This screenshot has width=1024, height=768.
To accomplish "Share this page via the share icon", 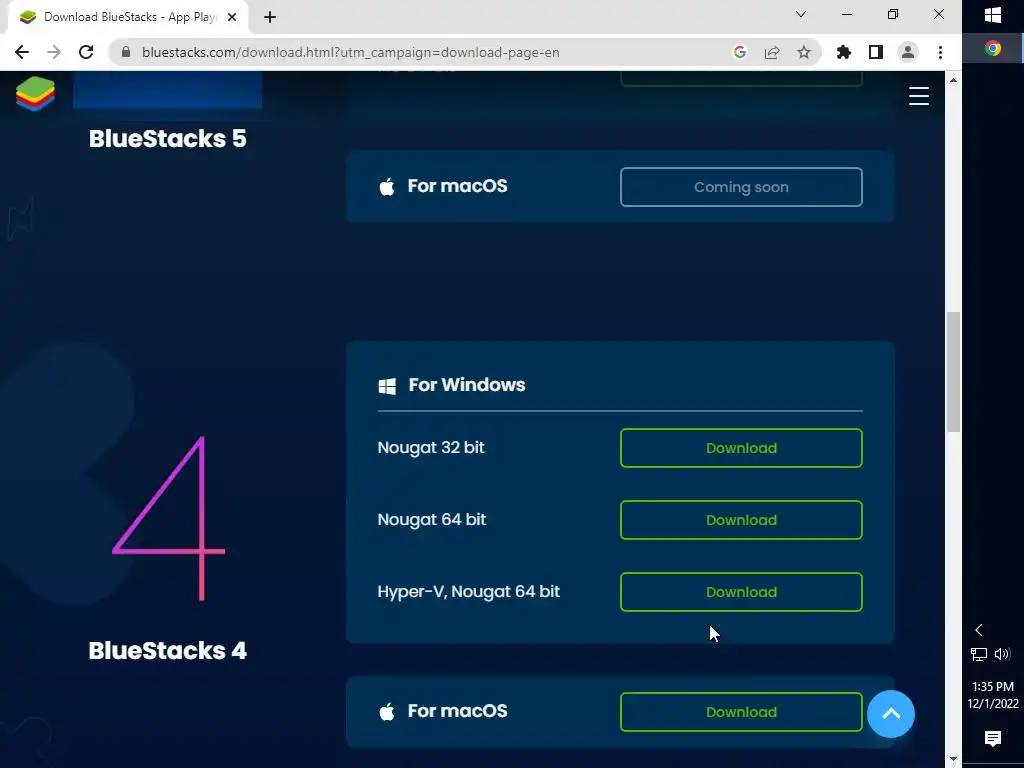I will [x=772, y=52].
